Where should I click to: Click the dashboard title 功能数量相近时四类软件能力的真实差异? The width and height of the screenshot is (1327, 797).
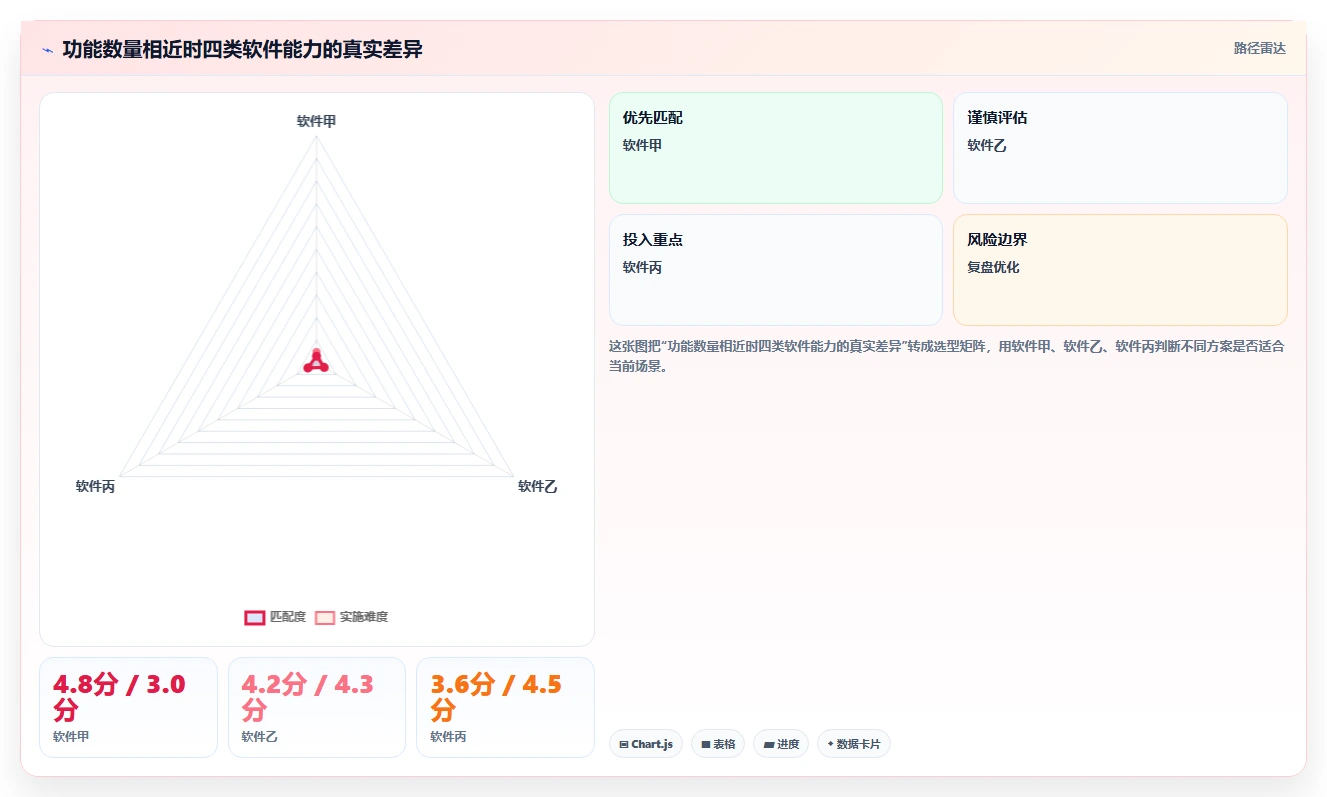tap(242, 50)
